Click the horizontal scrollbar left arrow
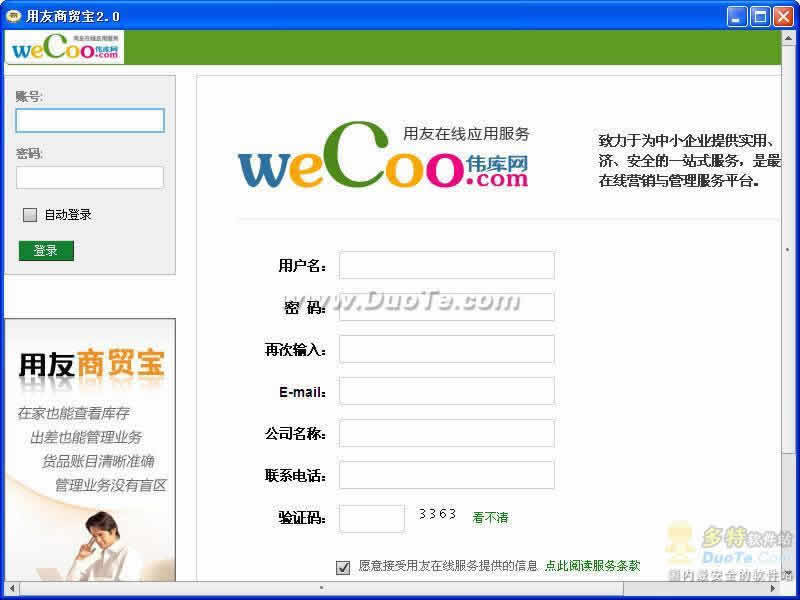The width and height of the screenshot is (800, 600). 12,588
